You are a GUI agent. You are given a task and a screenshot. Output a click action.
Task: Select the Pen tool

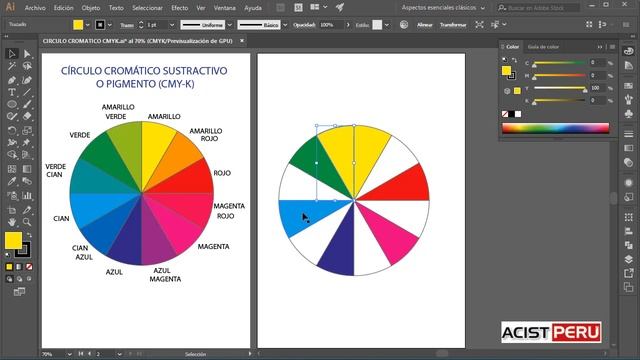pos(12,80)
